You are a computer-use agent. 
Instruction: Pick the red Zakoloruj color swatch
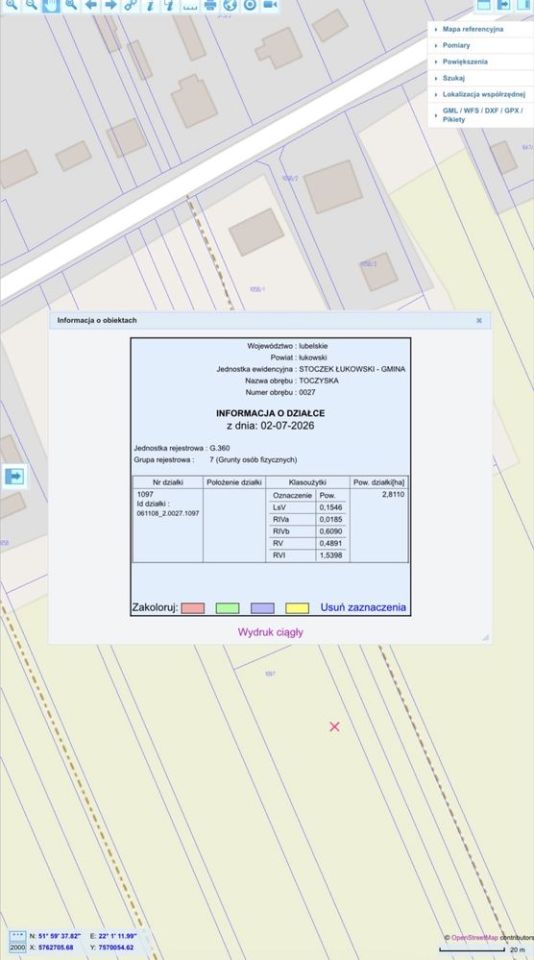[193, 608]
